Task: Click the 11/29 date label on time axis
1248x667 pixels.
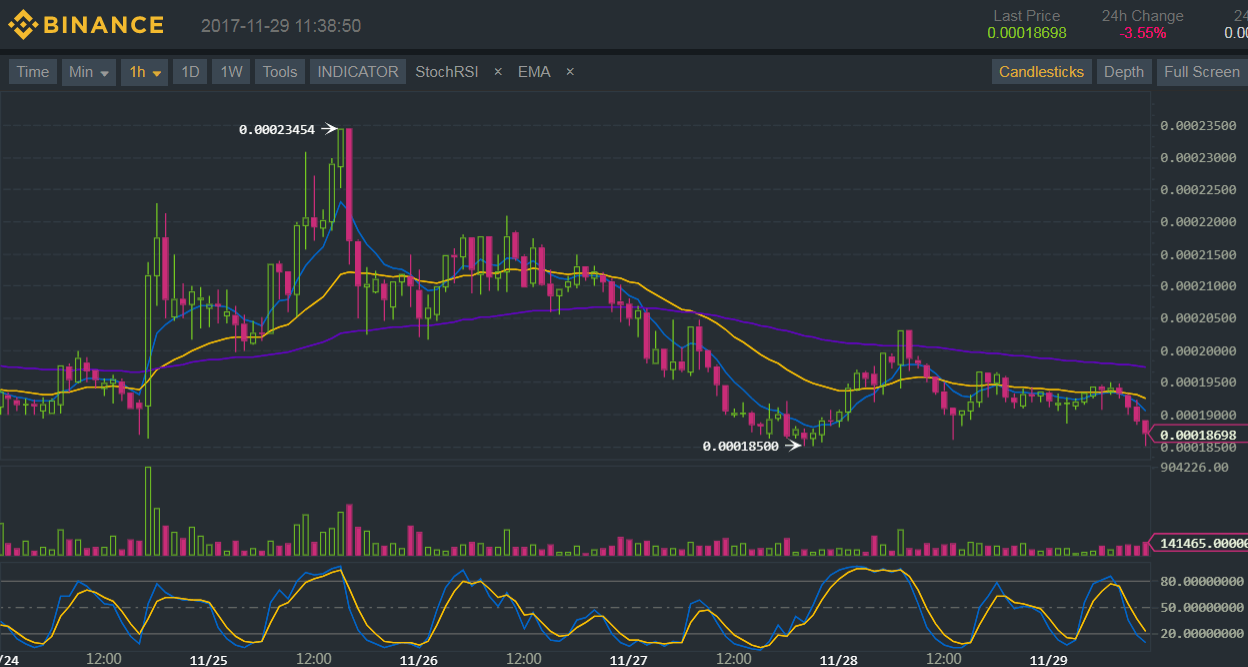Action: pos(1048,660)
